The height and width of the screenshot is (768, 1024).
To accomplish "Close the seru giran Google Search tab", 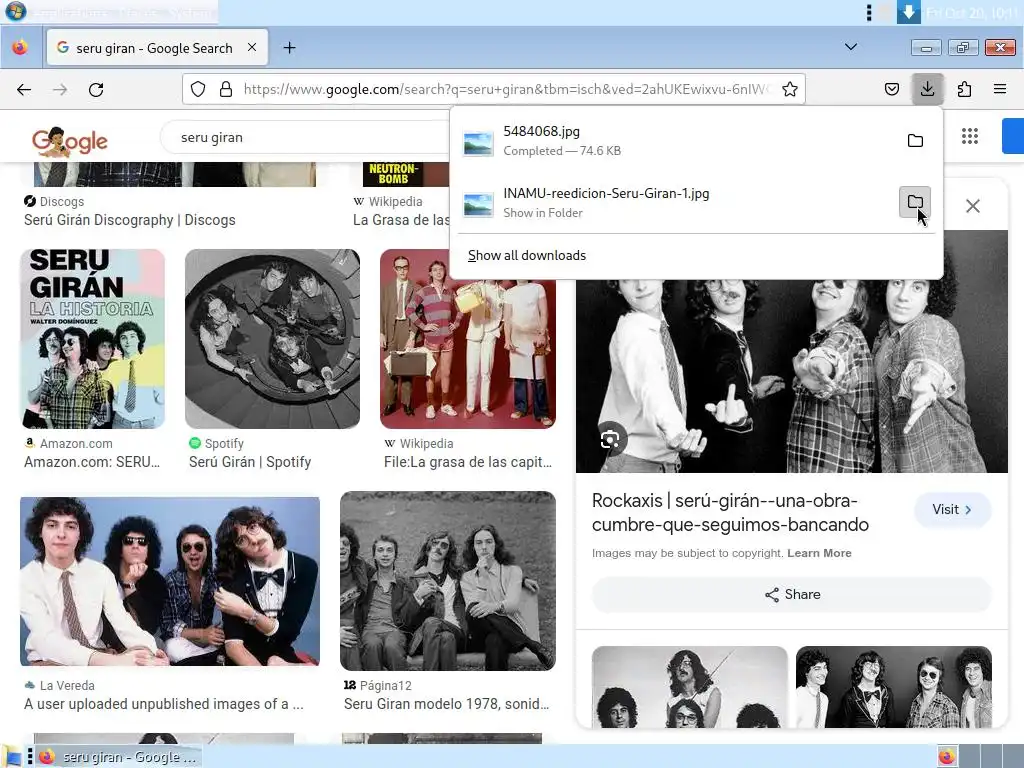I will coord(252,47).
